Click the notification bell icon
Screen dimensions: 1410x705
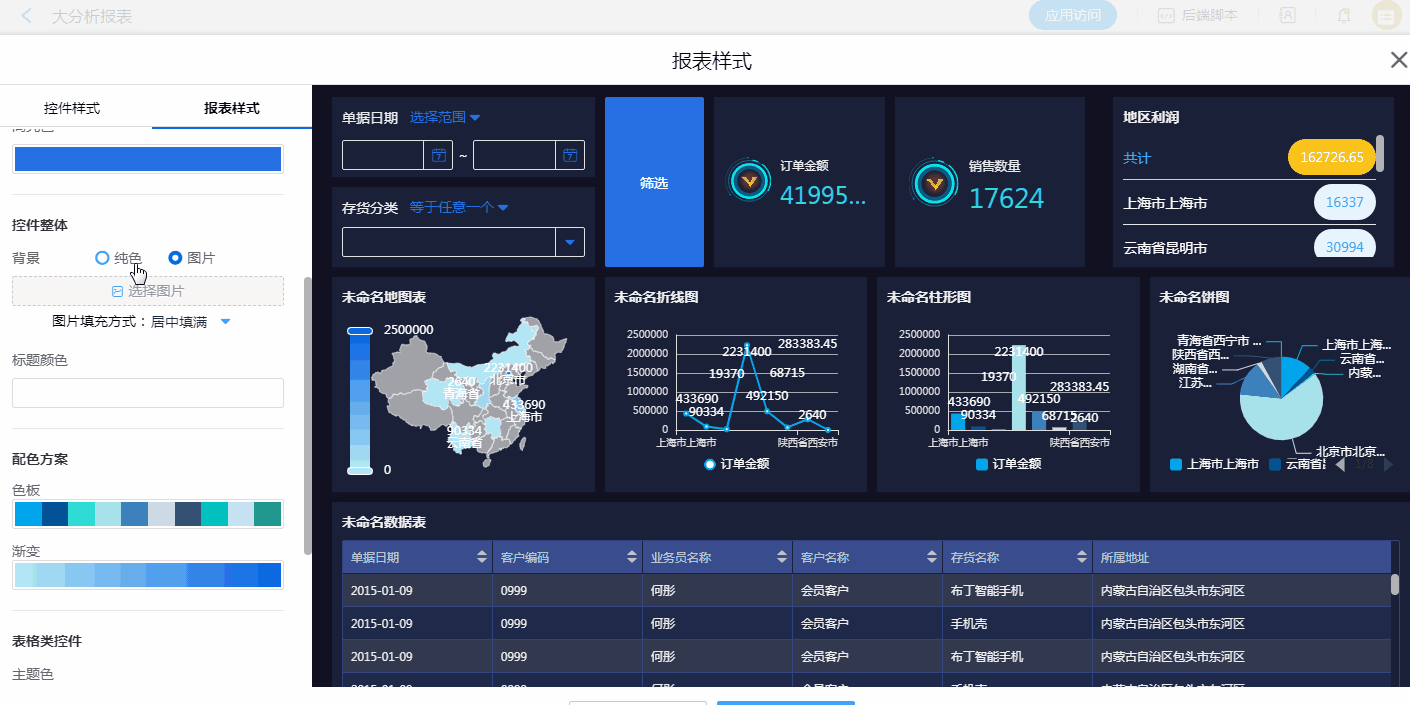(1344, 16)
